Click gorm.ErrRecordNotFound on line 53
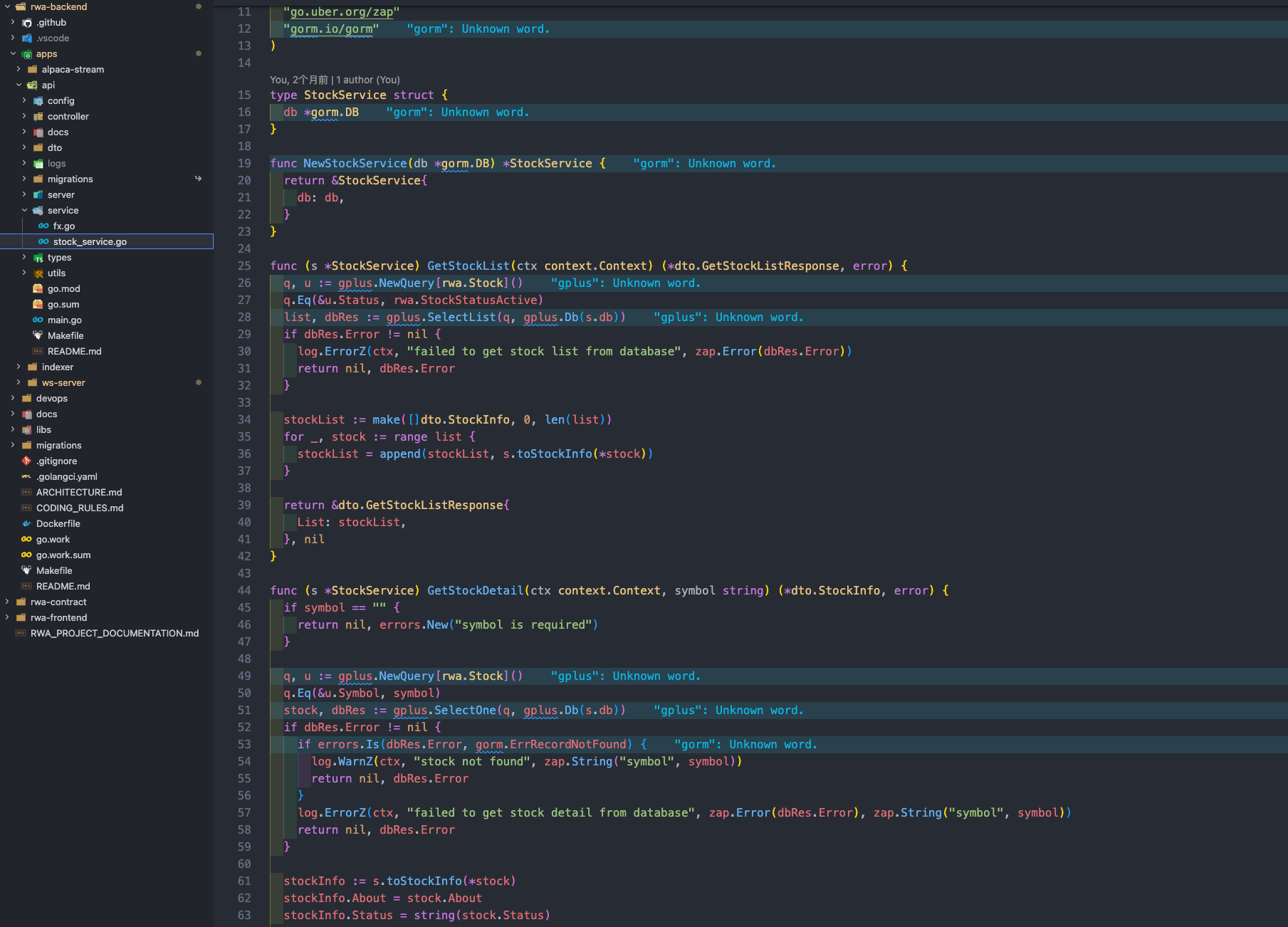This screenshot has width=1288, height=927. [550, 745]
